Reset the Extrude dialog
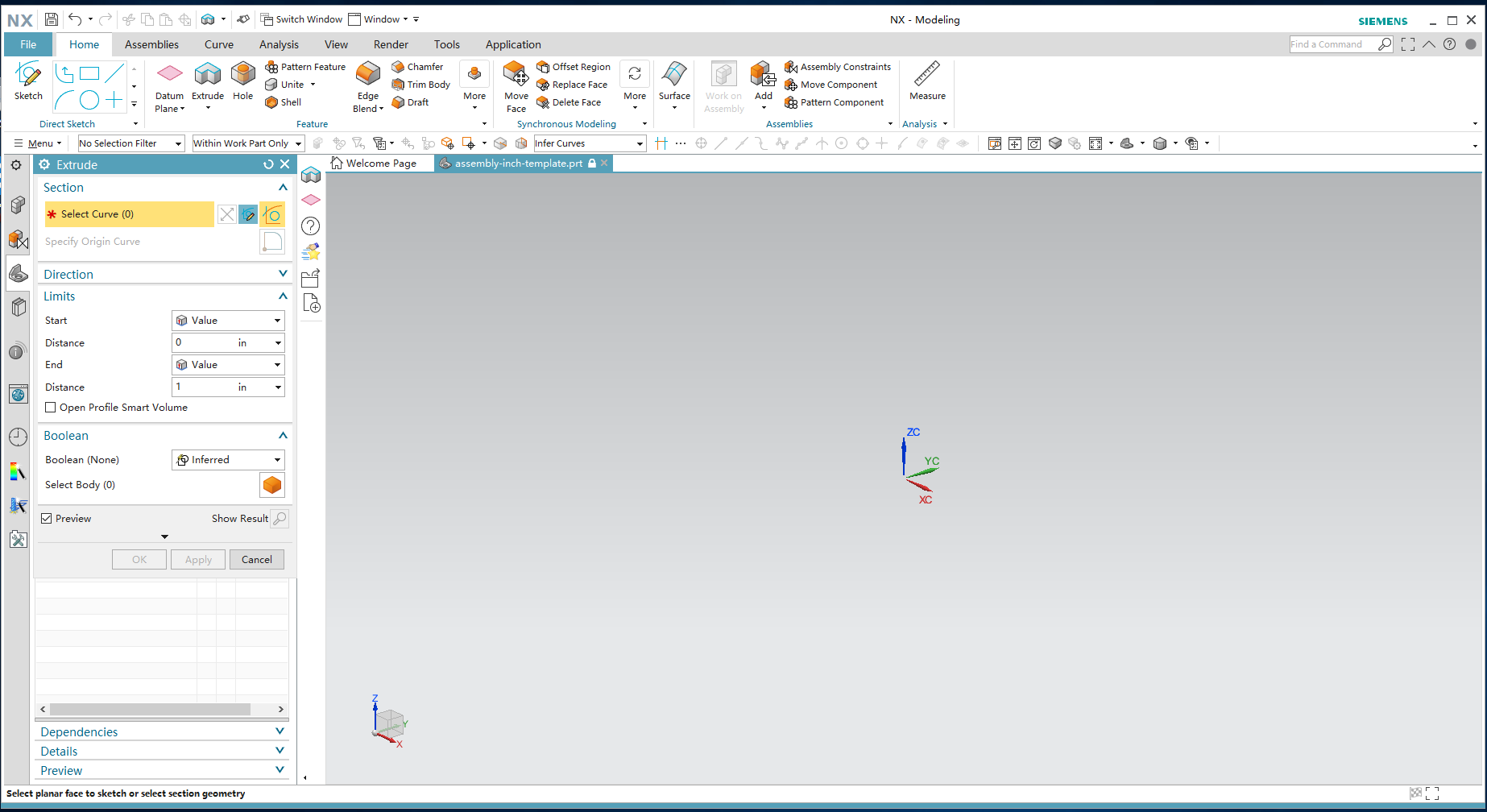Image resolution: width=1487 pixels, height=812 pixels. 268,164
